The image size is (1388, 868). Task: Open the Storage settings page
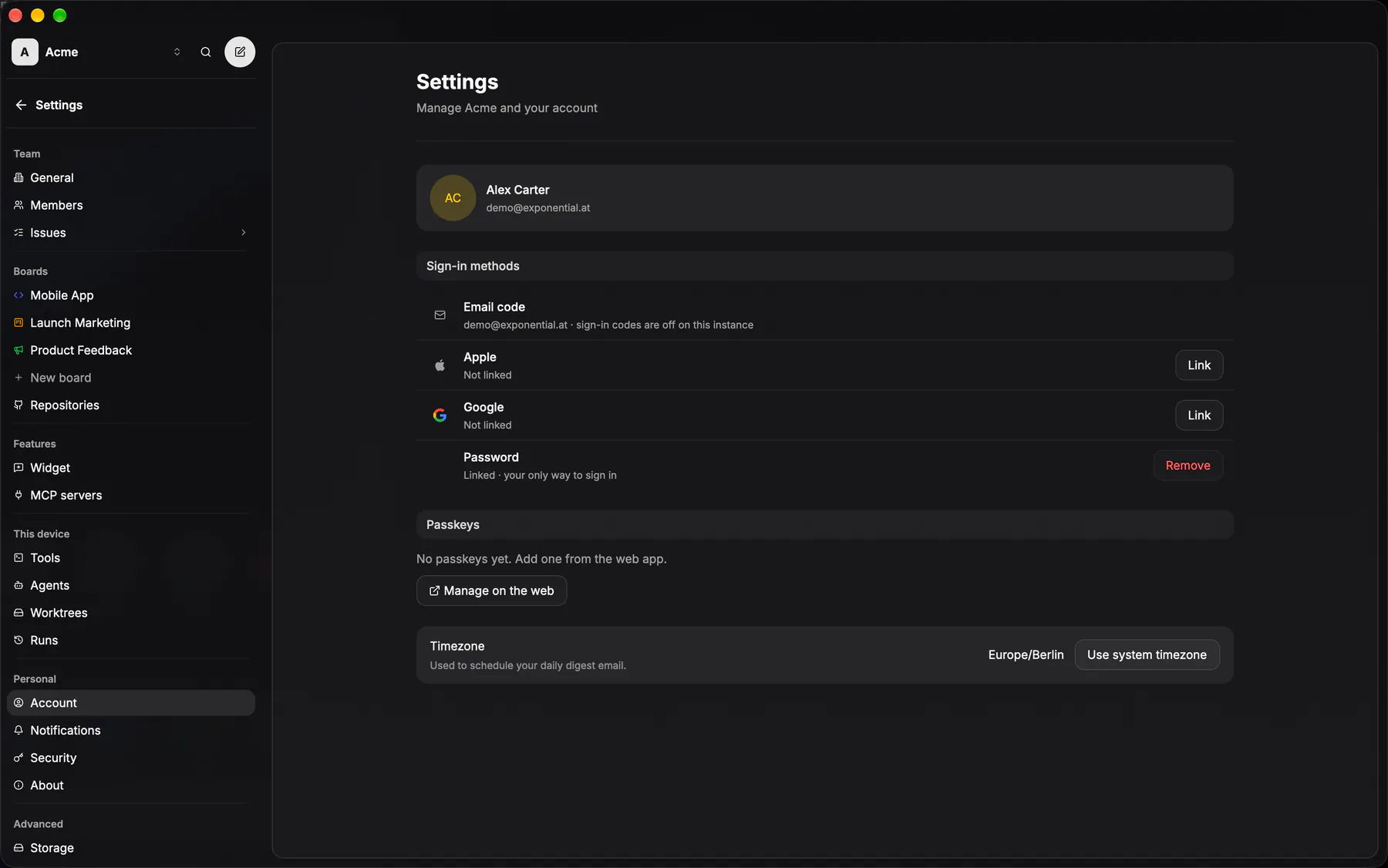coord(131,848)
